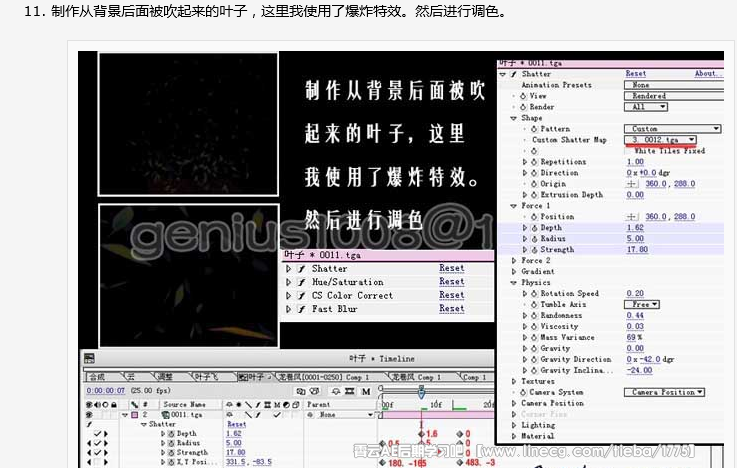Toggle the stopwatch icon next to Render

tap(524, 107)
